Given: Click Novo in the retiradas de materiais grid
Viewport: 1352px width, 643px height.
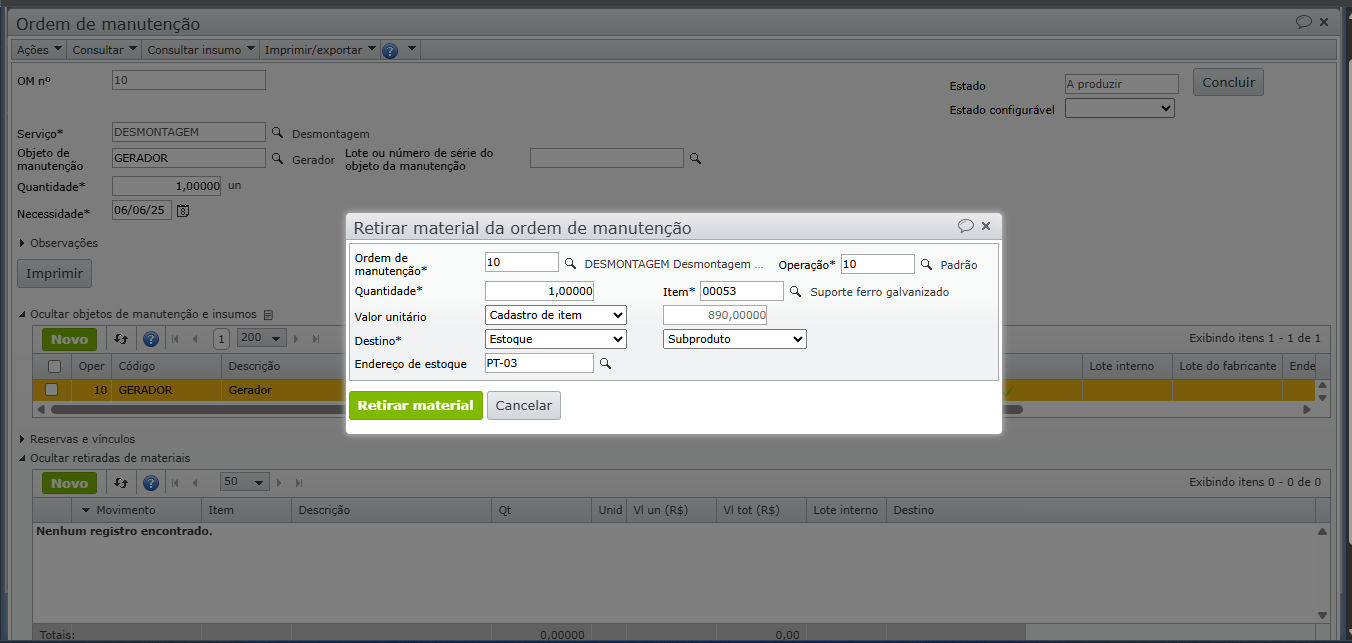Looking at the screenshot, I should tap(70, 483).
